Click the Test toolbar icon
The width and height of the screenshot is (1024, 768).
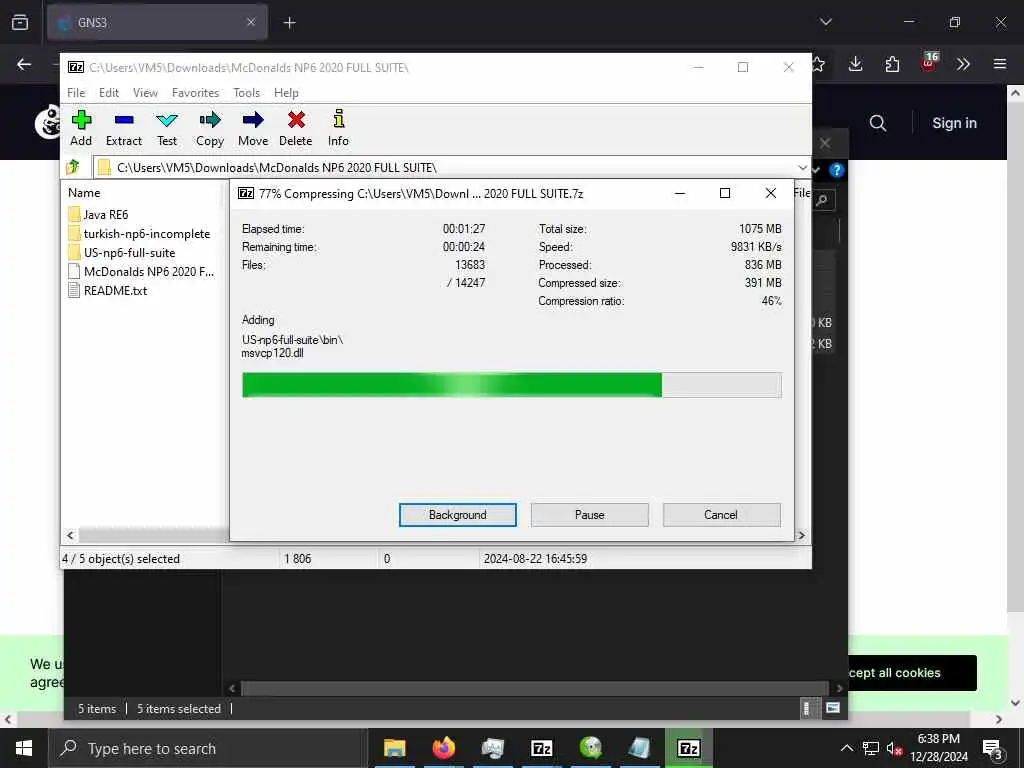pyautogui.click(x=167, y=128)
